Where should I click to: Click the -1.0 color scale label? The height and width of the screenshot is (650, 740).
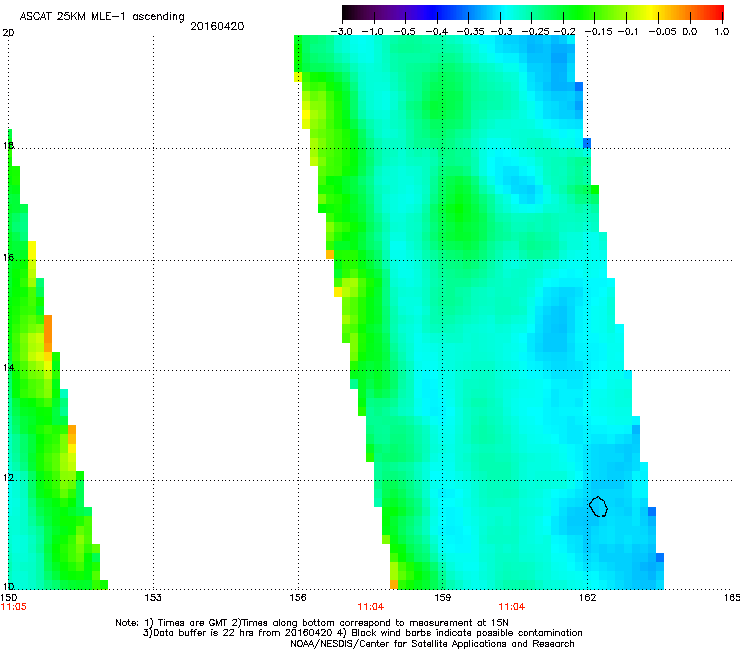[372, 32]
